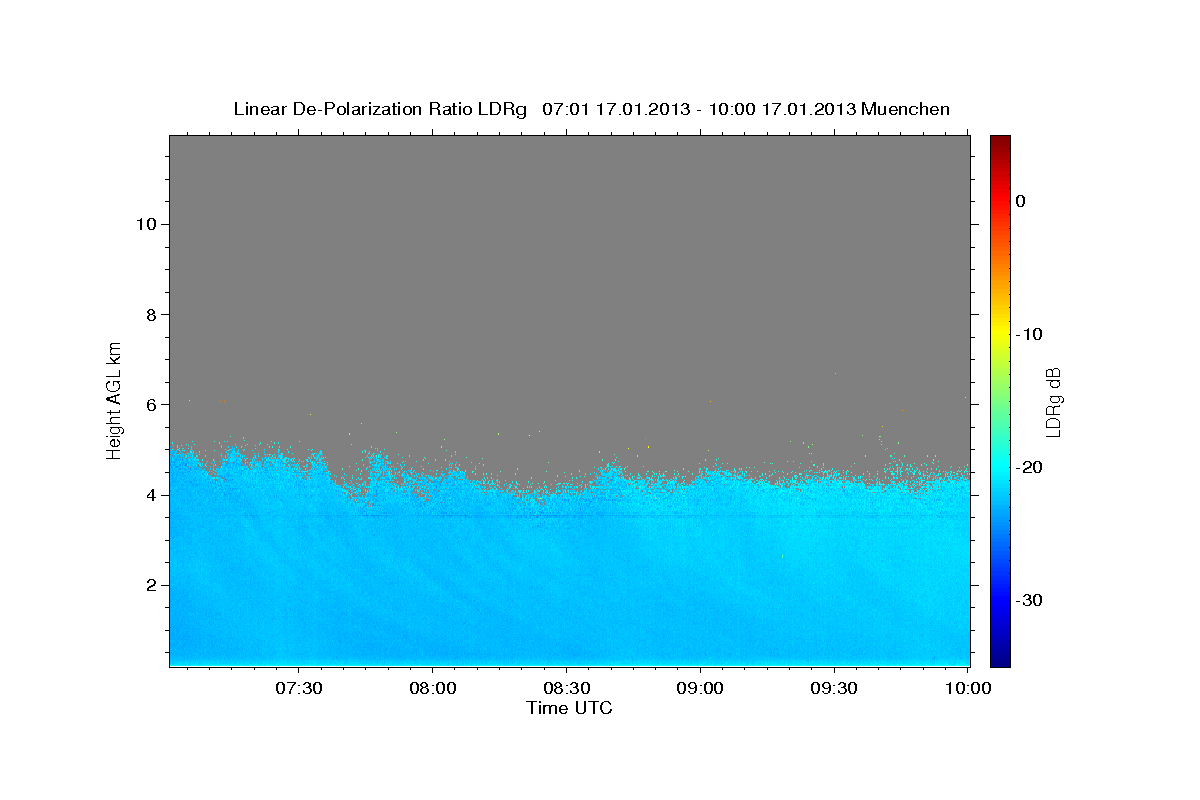Click the colorbar value 0

(x=1021, y=201)
